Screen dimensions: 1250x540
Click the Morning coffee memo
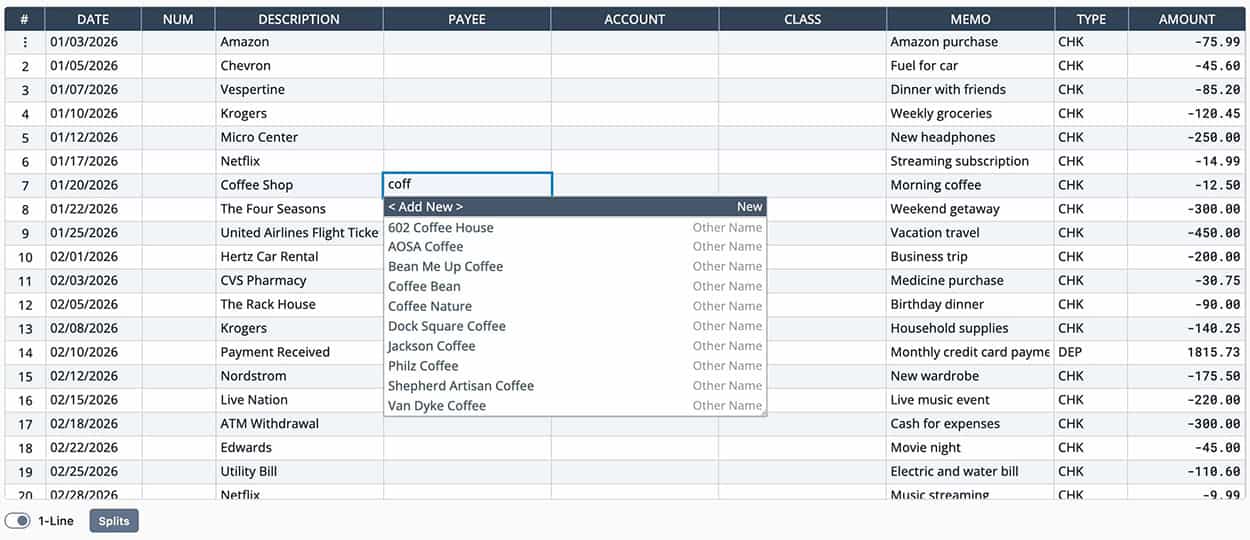tap(970, 185)
